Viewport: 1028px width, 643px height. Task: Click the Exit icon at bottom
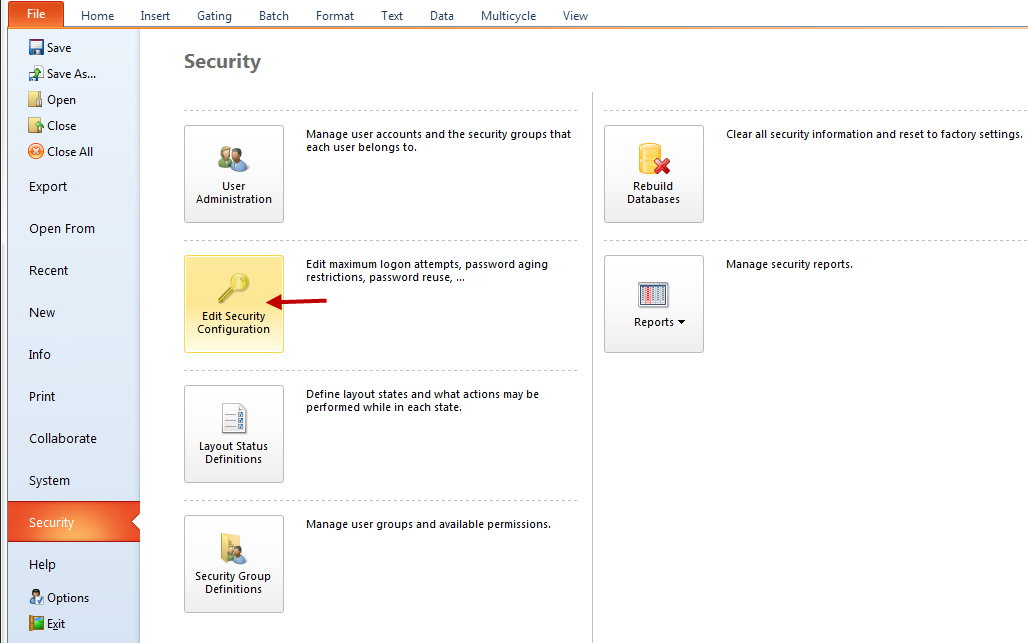tap(37, 624)
